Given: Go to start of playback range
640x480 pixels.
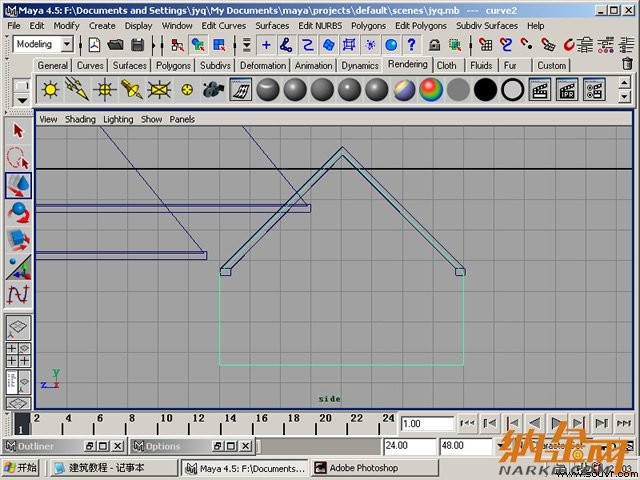Looking at the screenshot, I should (x=467, y=423).
